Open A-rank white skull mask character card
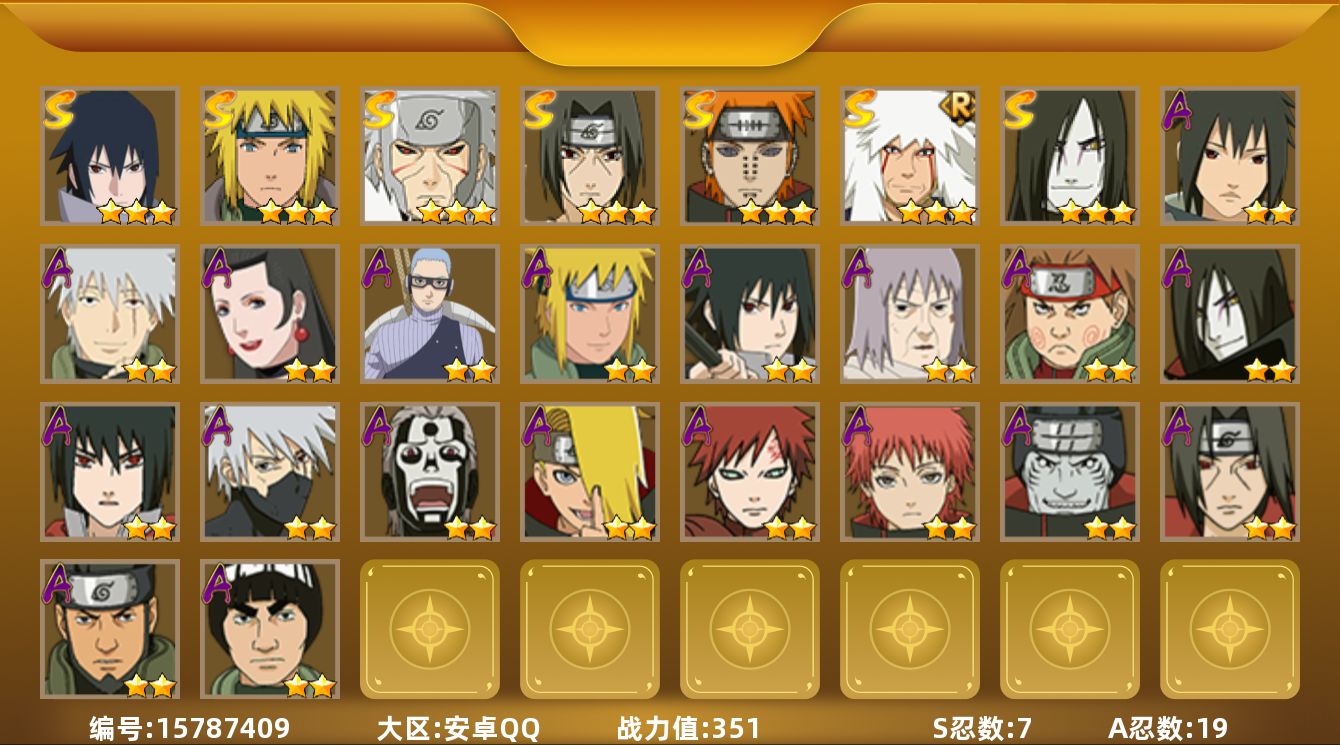Screen dimensions: 1340x745 [x=430, y=471]
